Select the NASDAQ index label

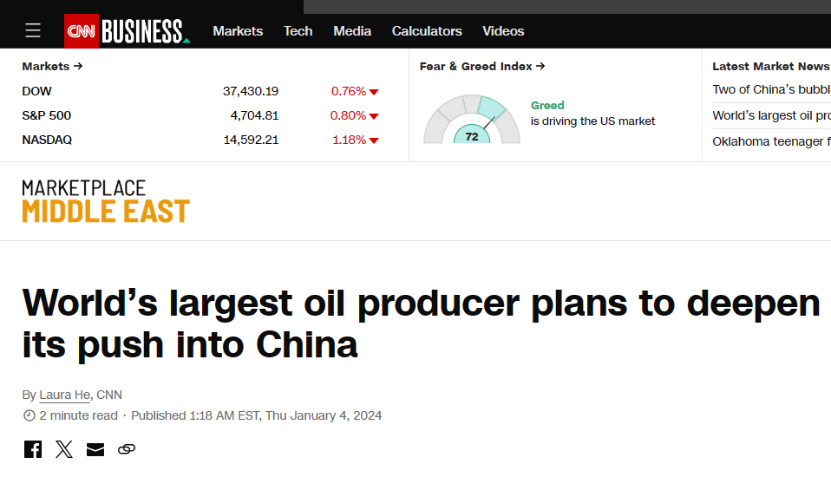(47, 140)
